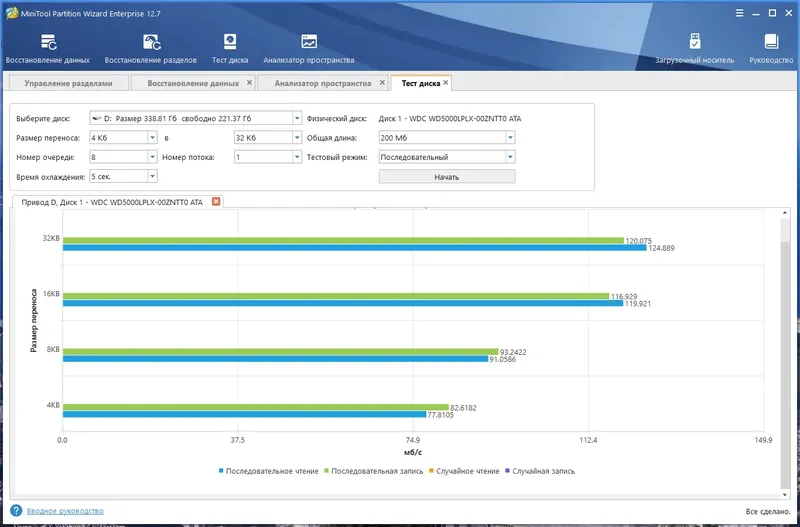This screenshot has height=527, width=800.
Task: Open the Восстановление данных toolbar icon
Action: [x=48, y=49]
